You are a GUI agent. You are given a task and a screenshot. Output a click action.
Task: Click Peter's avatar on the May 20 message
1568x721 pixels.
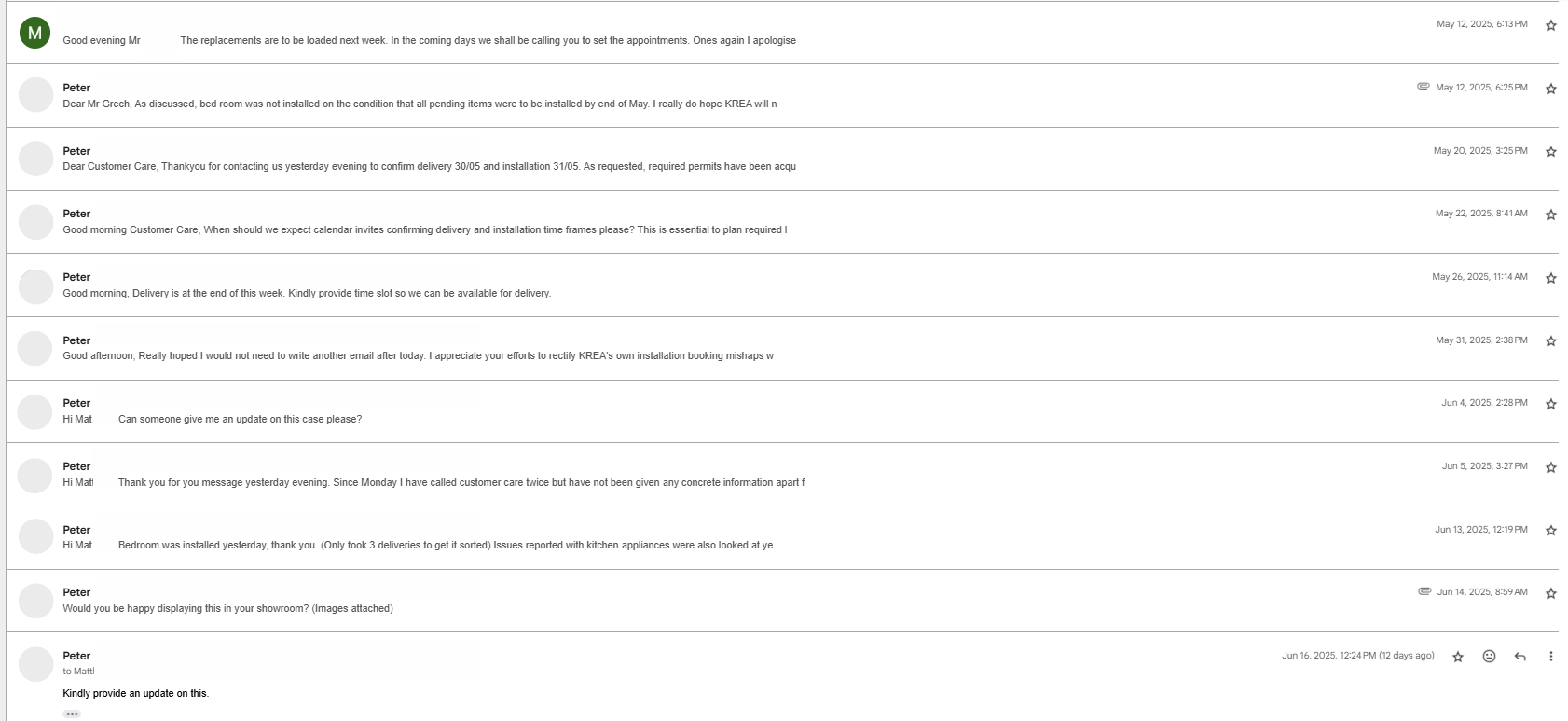pos(35,159)
